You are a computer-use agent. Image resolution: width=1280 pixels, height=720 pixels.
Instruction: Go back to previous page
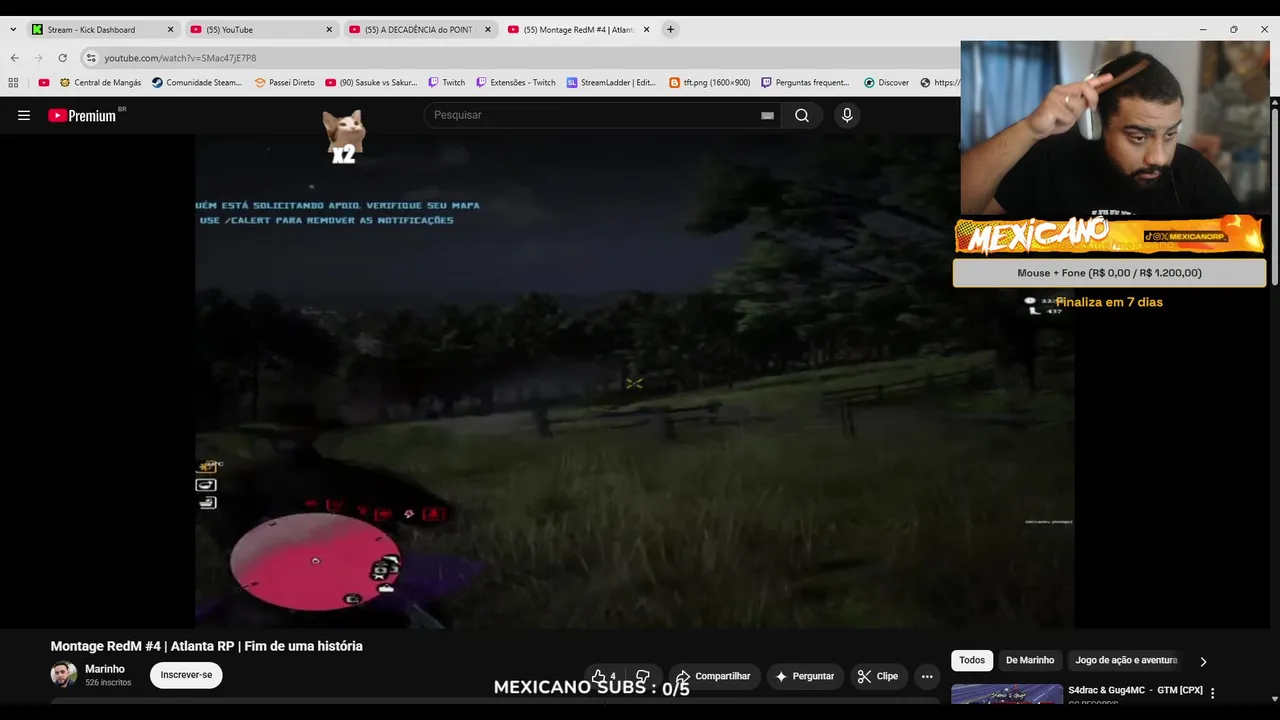[x=14, y=58]
